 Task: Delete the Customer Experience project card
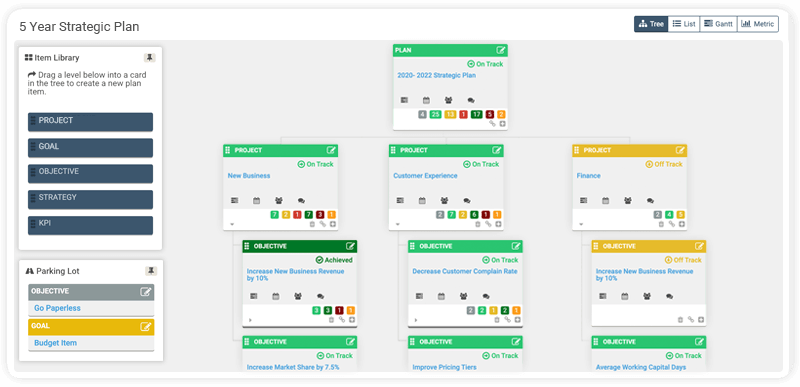pyautogui.click(x=478, y=224)
